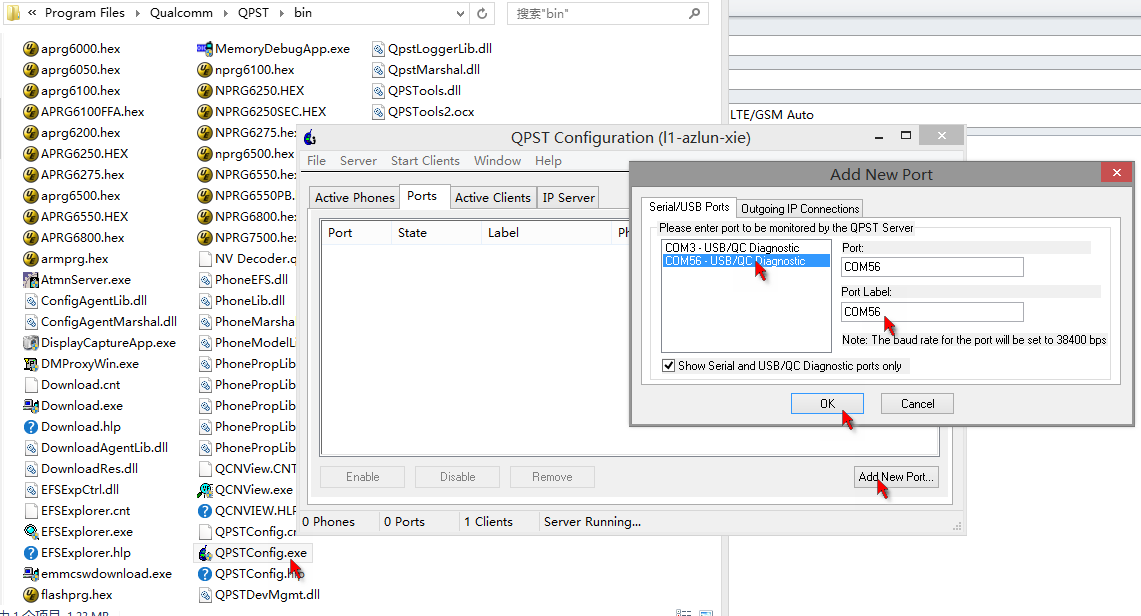
Task: Switch to the Active Phones tab
Action: point(354,198)
